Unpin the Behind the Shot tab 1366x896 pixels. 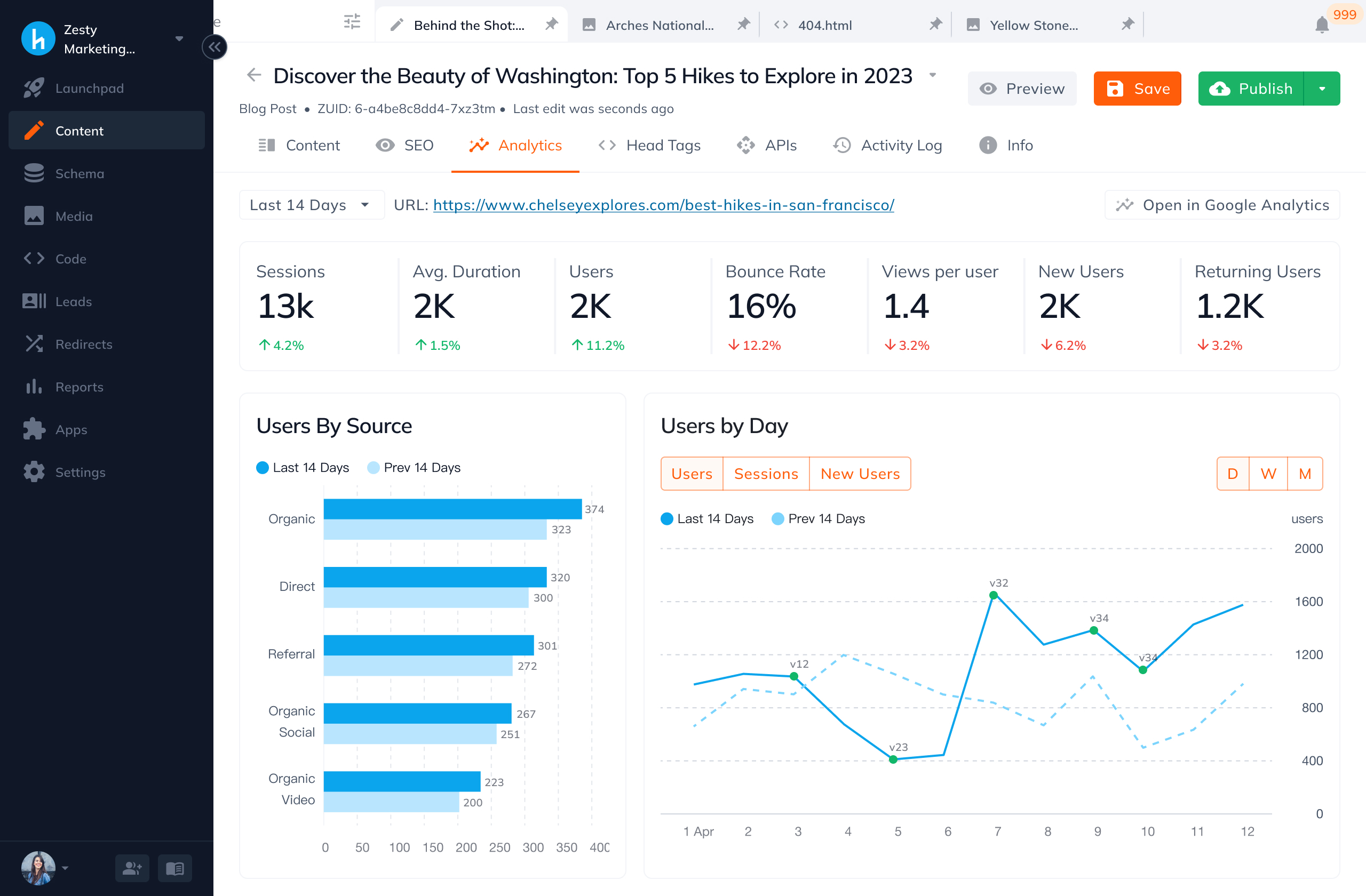551,24
